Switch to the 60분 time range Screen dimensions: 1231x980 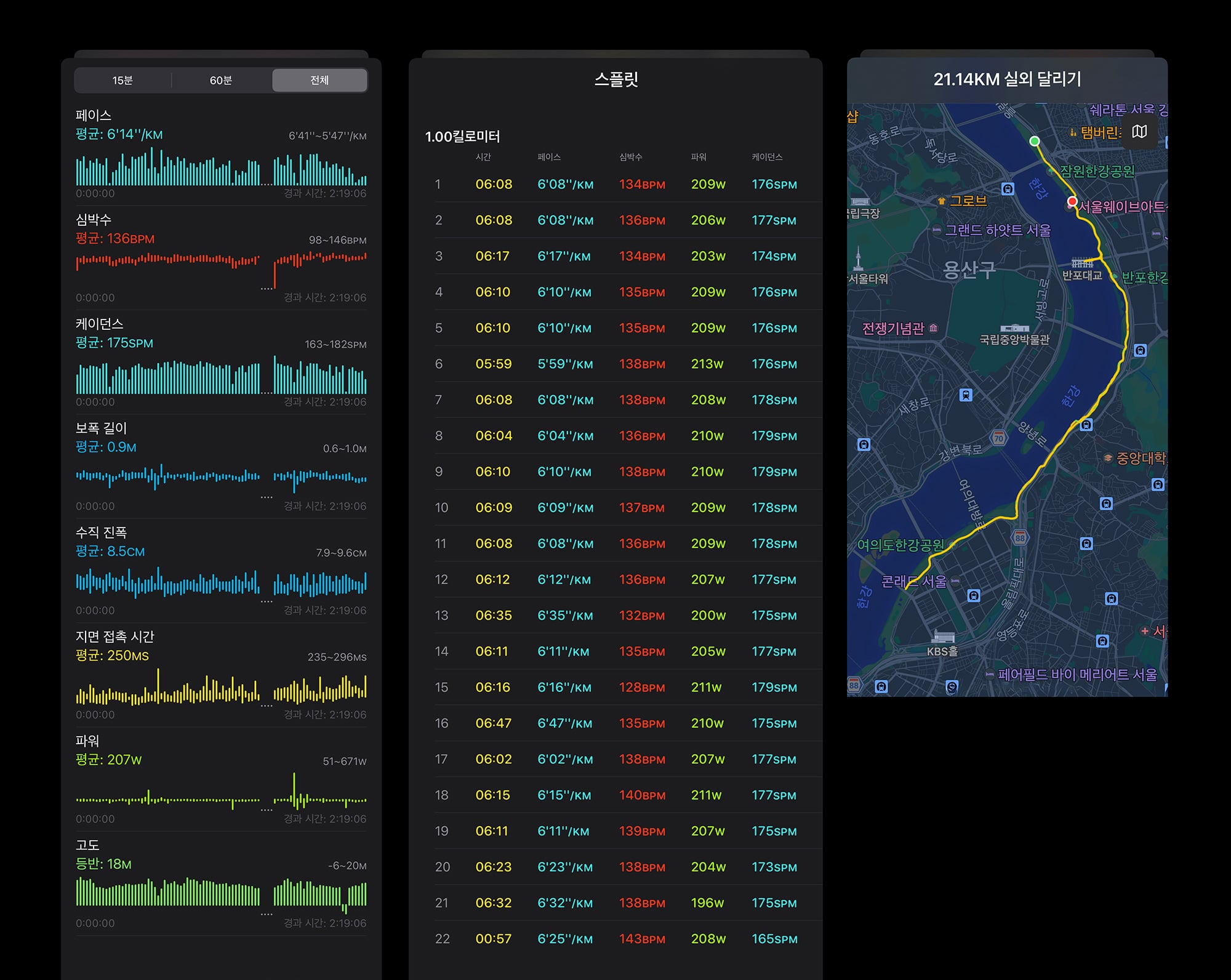tap(220, 80)
